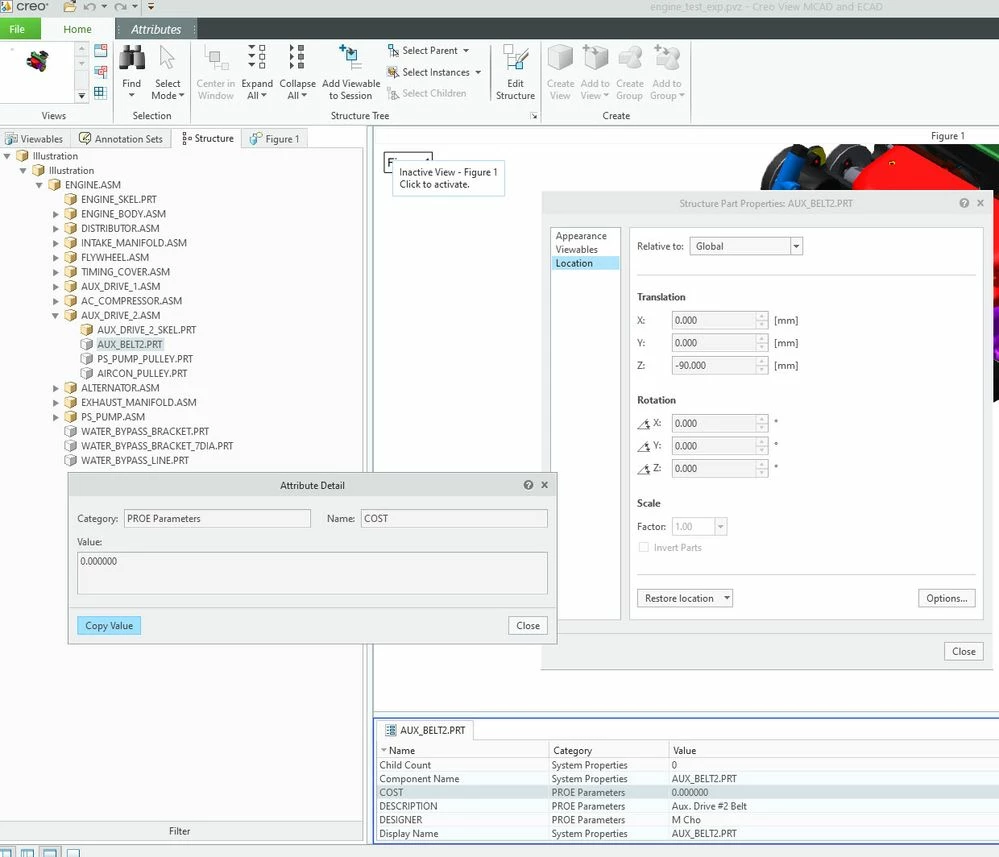Click the Filter bar below structure tree
The height and width of the screenshot is (857, 999).
tap(181, 831)
